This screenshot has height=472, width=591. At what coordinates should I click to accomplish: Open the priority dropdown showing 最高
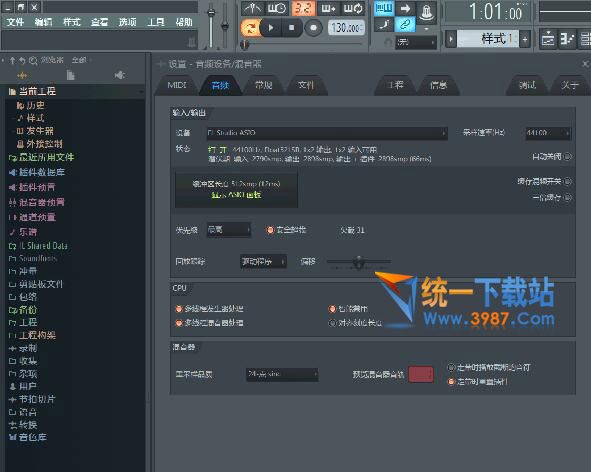click(228, 230)
